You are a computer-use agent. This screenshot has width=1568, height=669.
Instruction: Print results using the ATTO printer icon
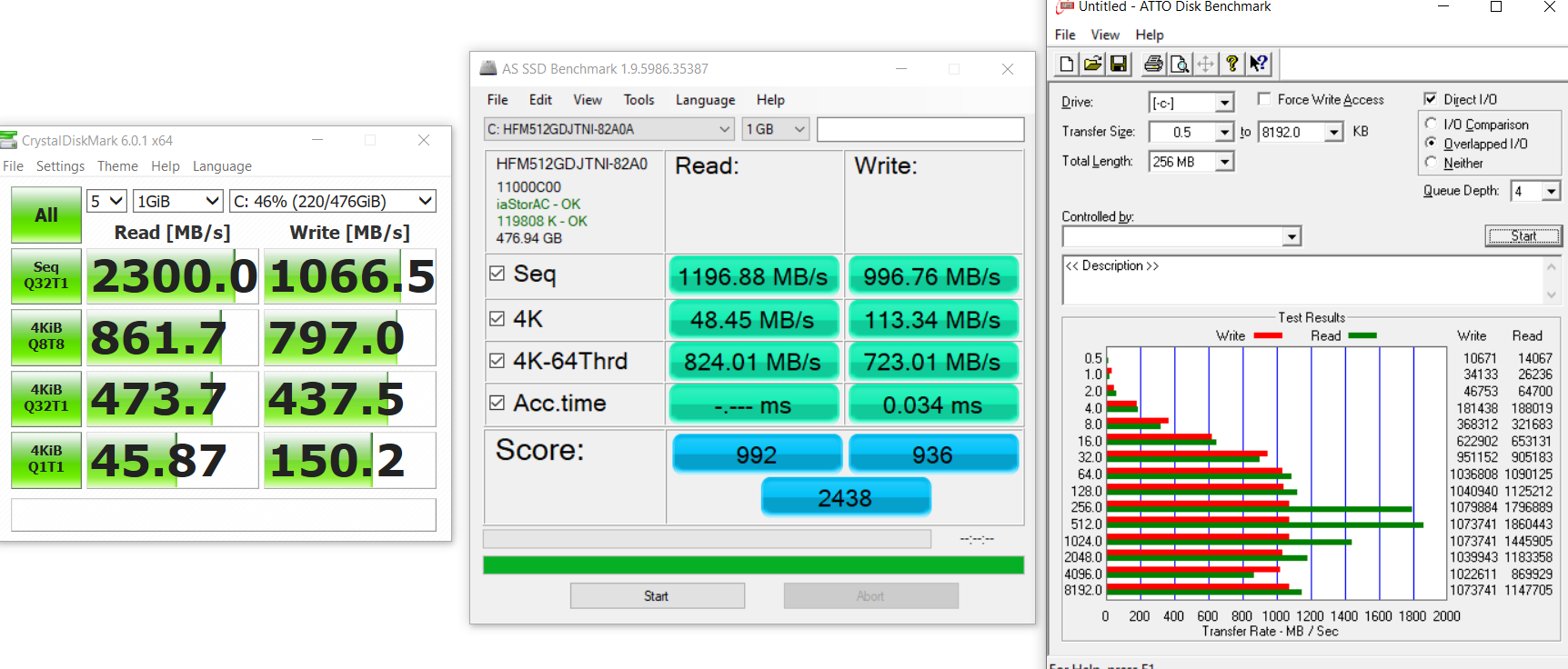pyautogui.click(x=1153, y=64)
